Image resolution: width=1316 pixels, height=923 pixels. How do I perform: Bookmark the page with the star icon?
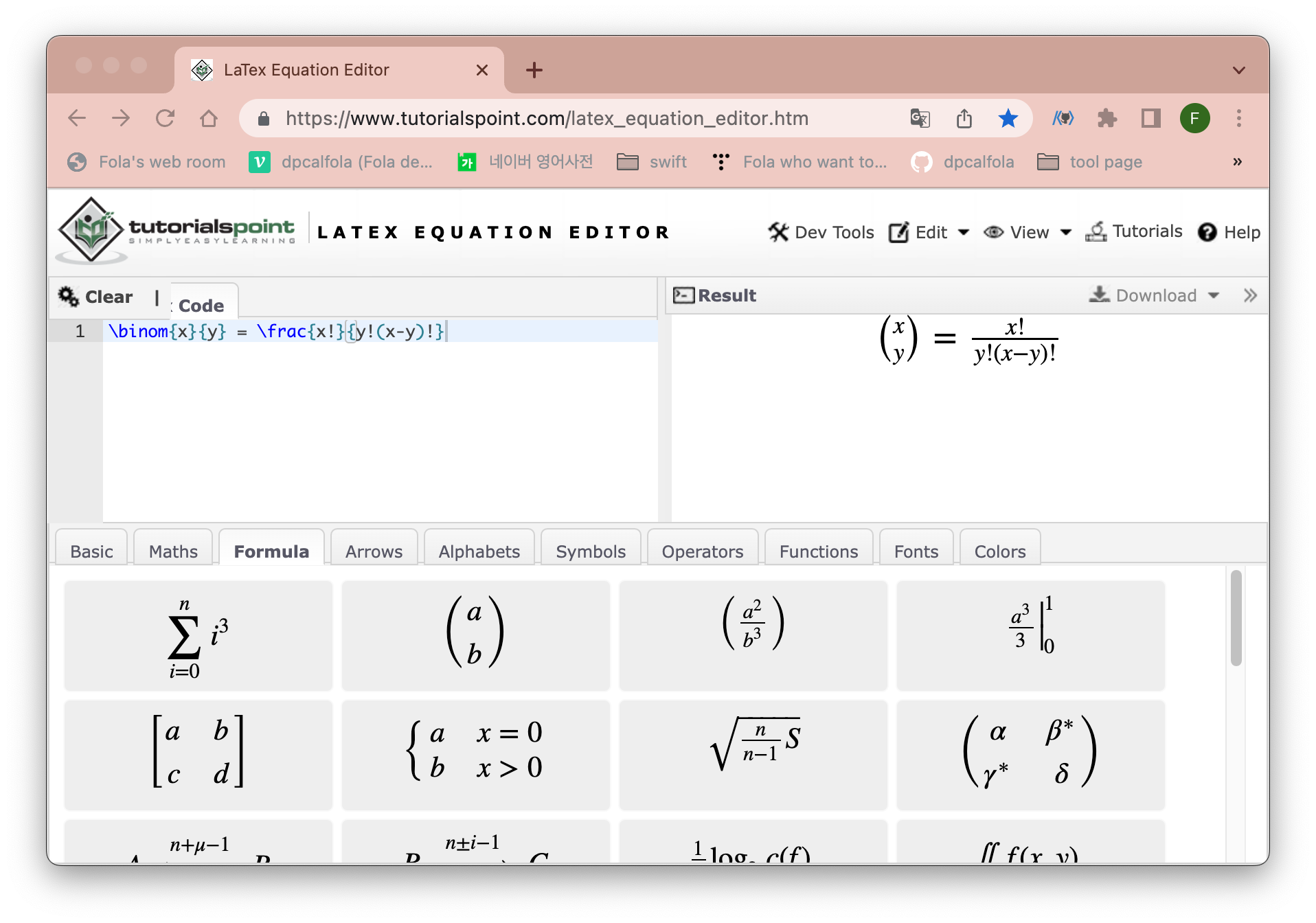pos(1008,118)
